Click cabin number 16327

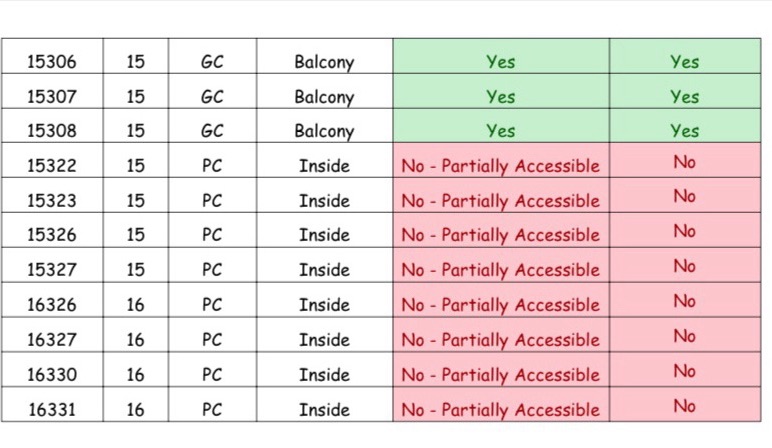point(51,340)
